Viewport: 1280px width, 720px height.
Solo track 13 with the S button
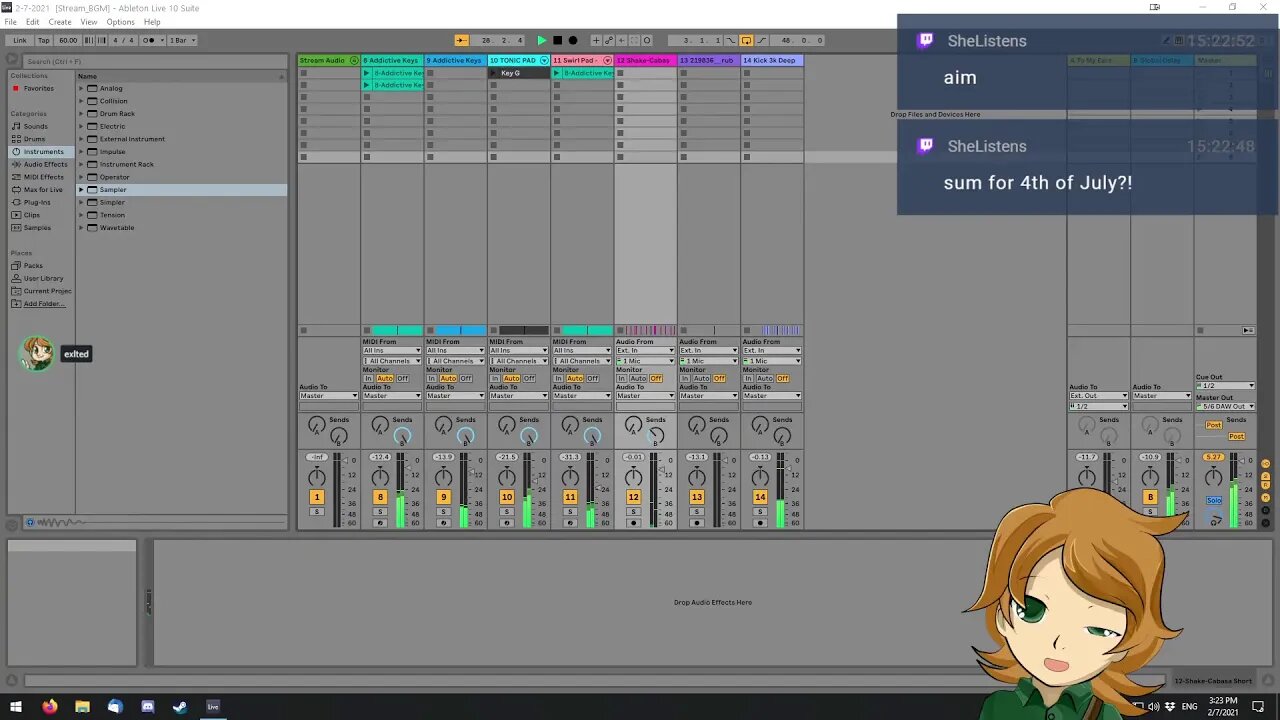tap(697, 512)
